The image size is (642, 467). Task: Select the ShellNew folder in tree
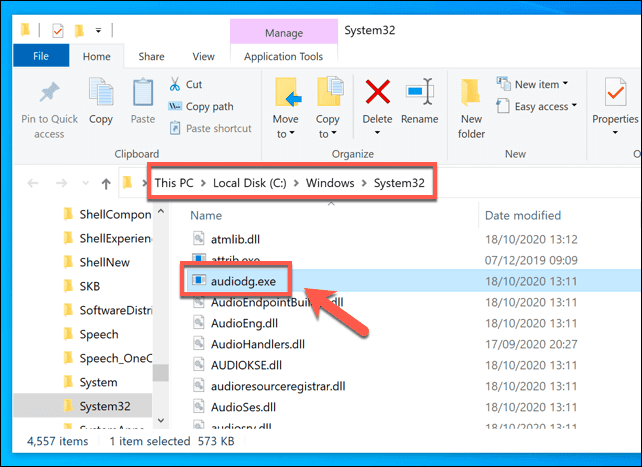[x=97, y=262]
